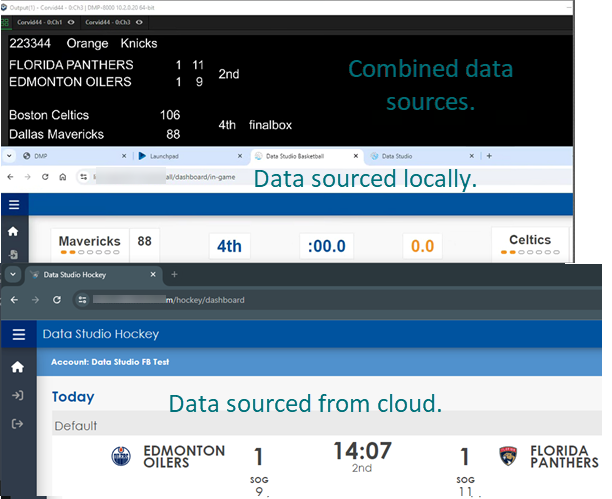
Task: Open a new tab in the hockey browser
Action: click(x=174, y=273)
